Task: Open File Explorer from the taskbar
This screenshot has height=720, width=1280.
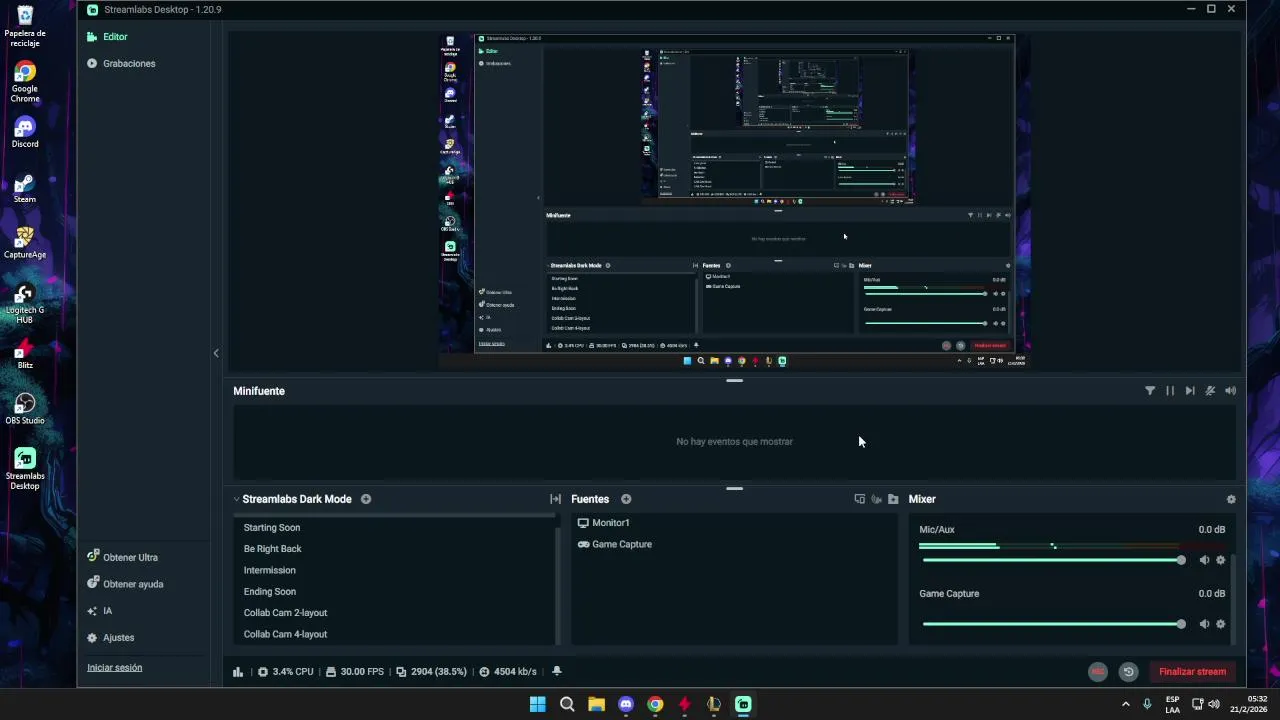Action: point(596,704)
